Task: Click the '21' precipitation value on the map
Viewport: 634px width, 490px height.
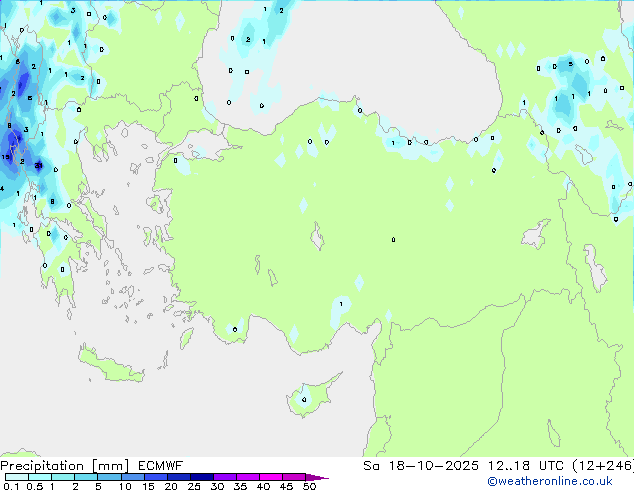Action: (x=38, y=165)
